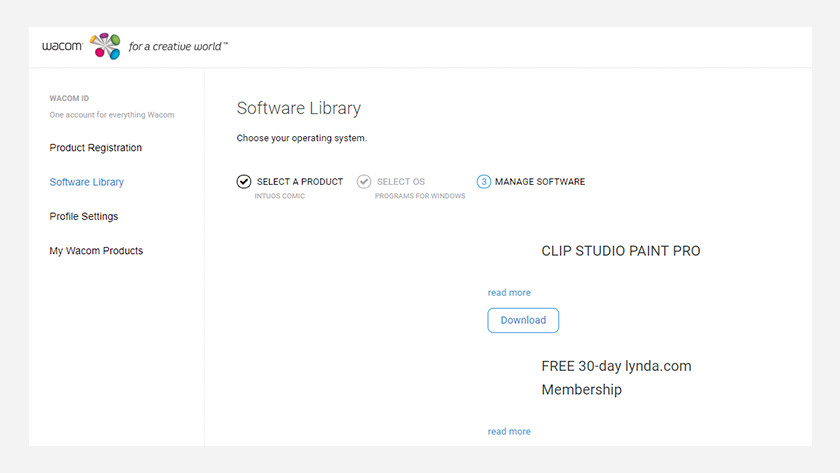Read more about Clip Studio Paint Pro
840x473 pixels.
click(509, 293)
